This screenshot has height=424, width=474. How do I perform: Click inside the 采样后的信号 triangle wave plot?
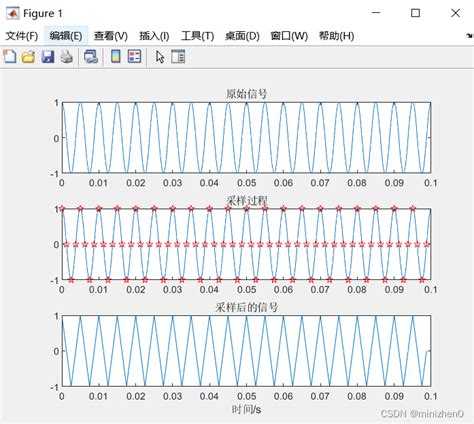(246, 351)
